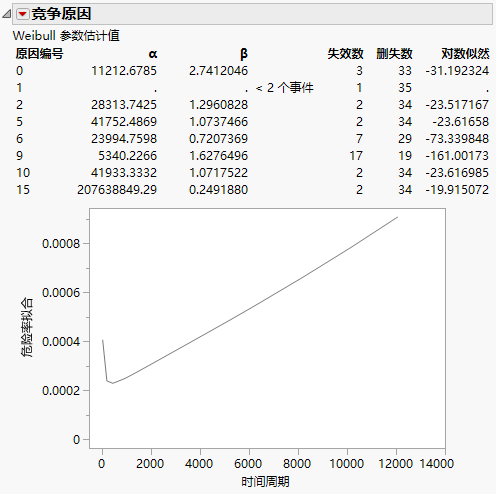Viewport: 496px width, 494px height.
Task: Collapse the 竞争原因 outline with gray disclosure triangle
Action: pyautogui.click(x=7, y=14)
